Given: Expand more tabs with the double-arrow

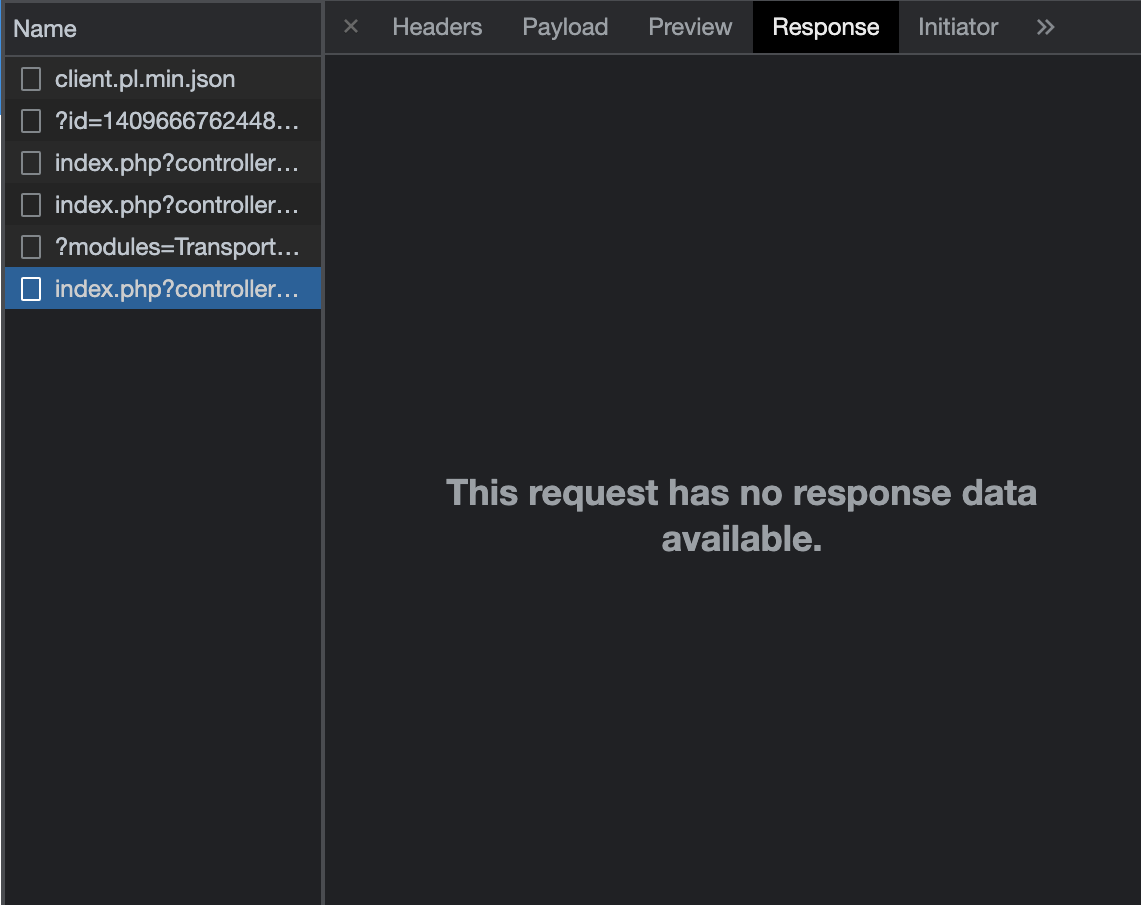Looking at the screenshot, I should click(x=1045, y=27).
